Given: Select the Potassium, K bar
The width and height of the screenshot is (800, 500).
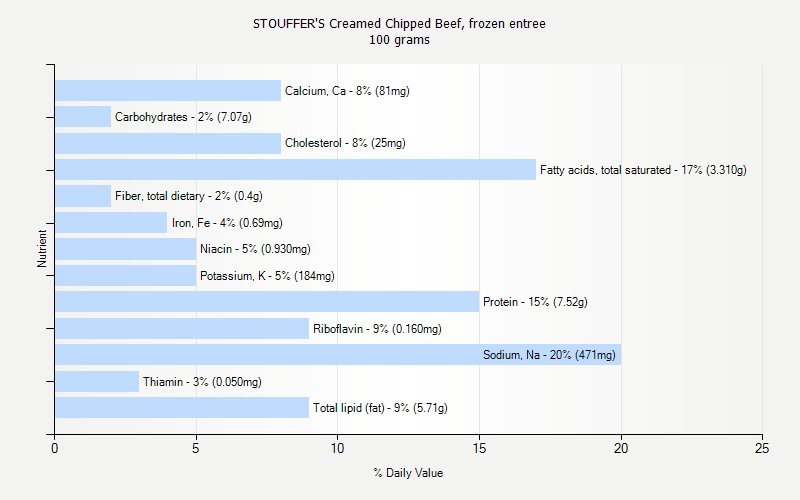Looking at the screenshot, I should pyautogui.click(x=126, y=275).
